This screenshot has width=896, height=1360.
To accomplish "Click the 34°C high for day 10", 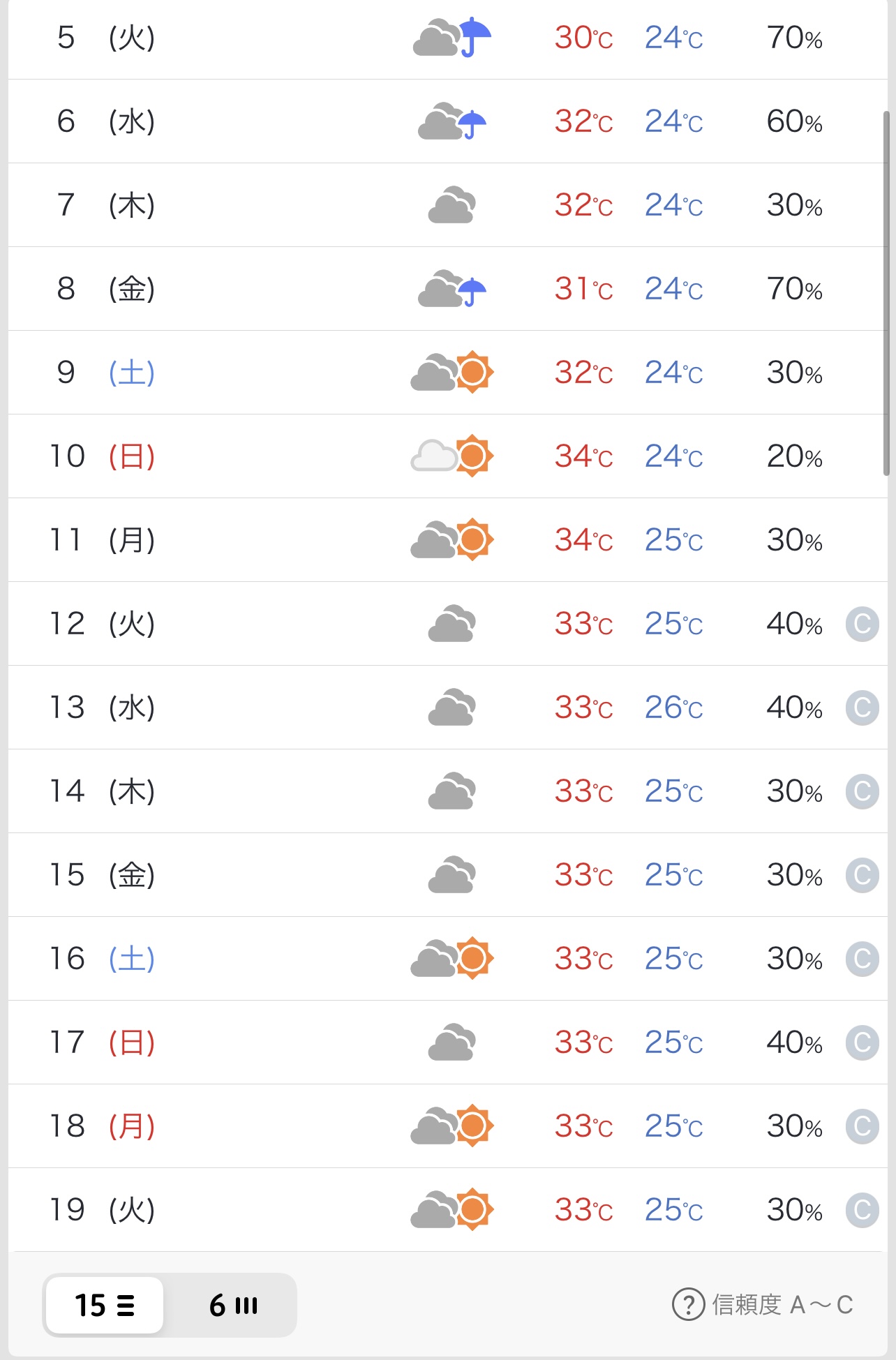I will coord(583,456).
